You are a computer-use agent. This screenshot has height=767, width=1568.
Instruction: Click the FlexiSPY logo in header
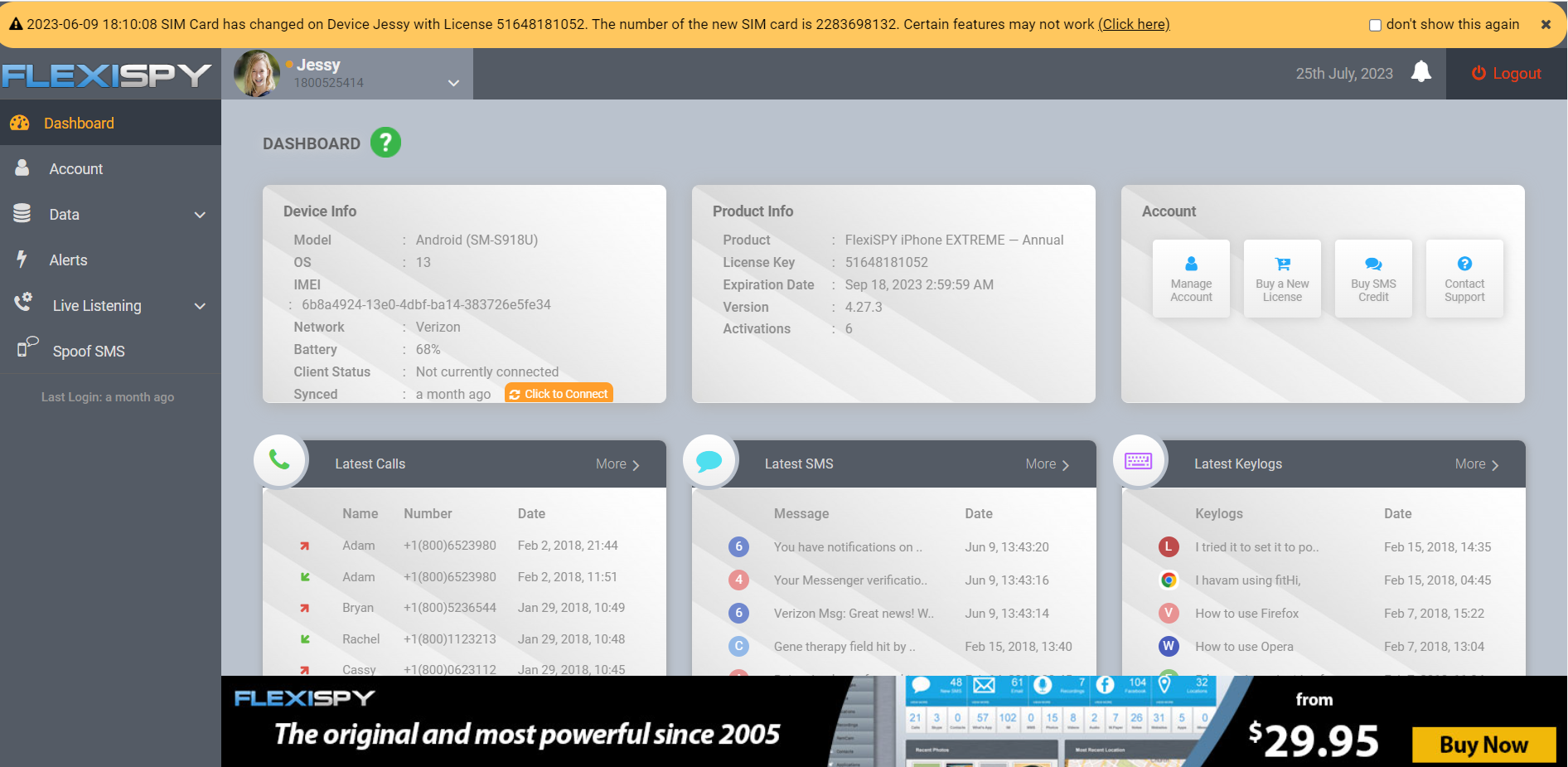click(x=107, y=75)
